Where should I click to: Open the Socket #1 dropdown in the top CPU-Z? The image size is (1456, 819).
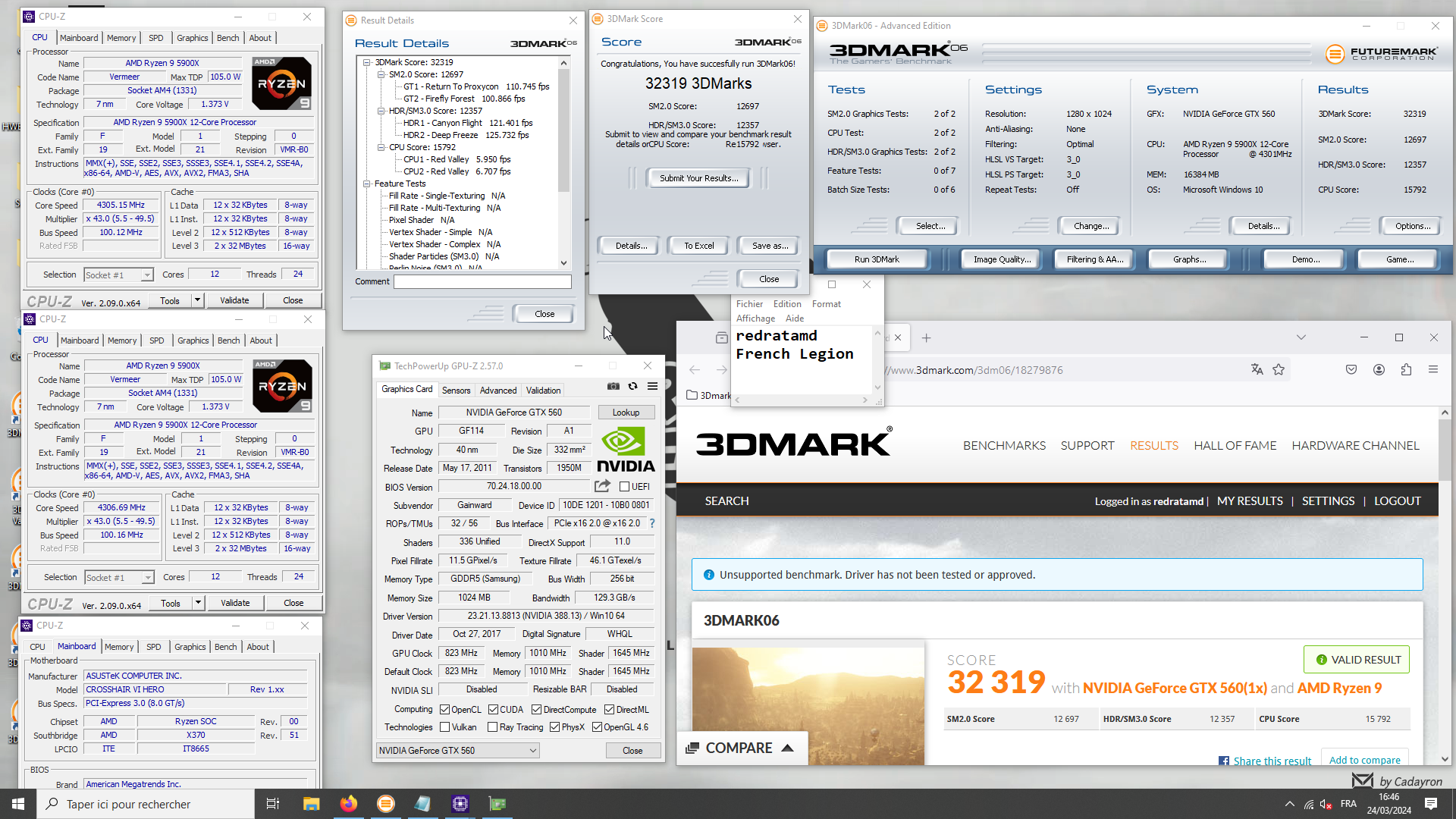coord(118,275)
